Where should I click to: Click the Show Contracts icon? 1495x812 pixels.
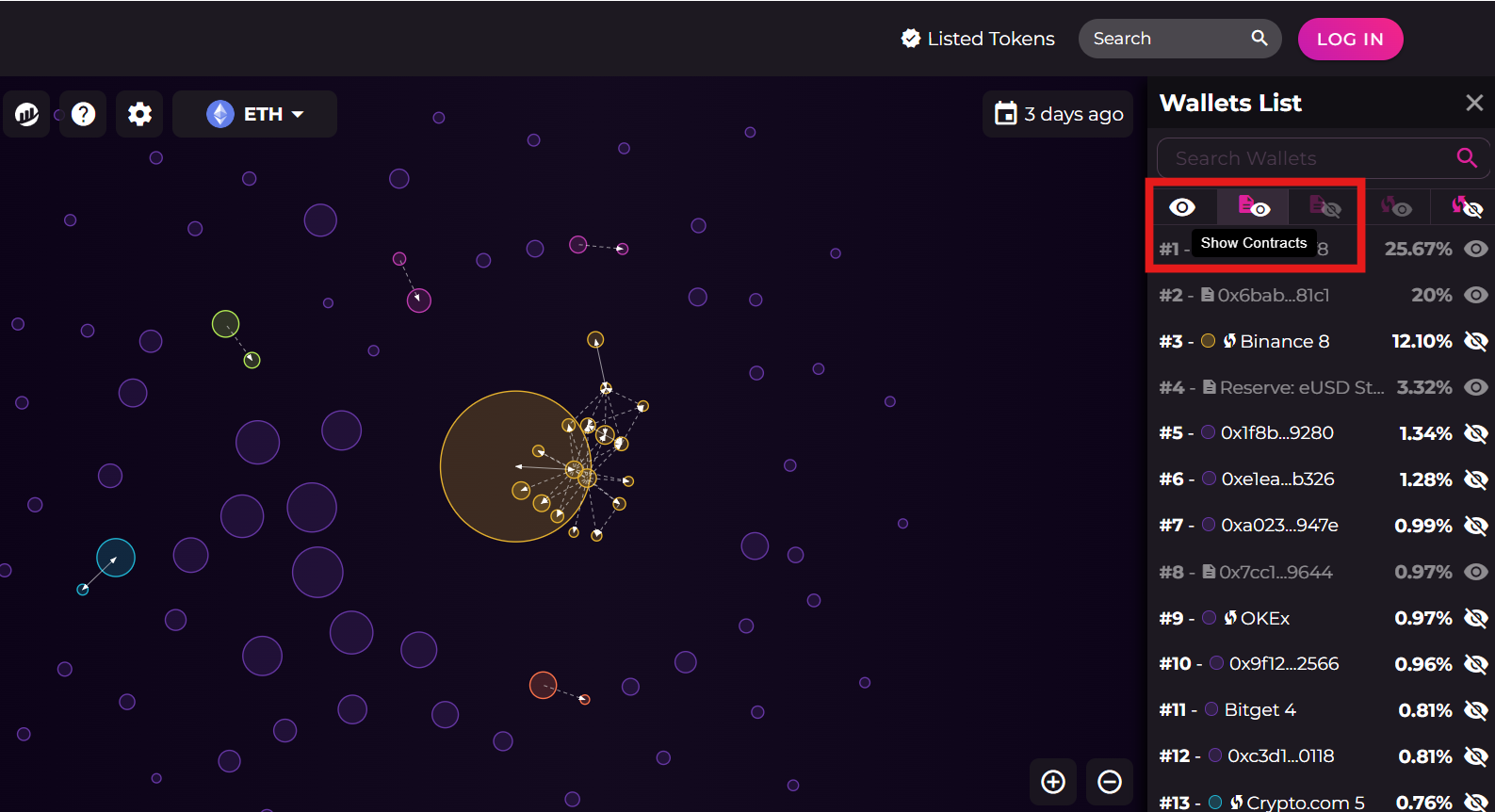pyautogui.click(x=1254, y=206)
